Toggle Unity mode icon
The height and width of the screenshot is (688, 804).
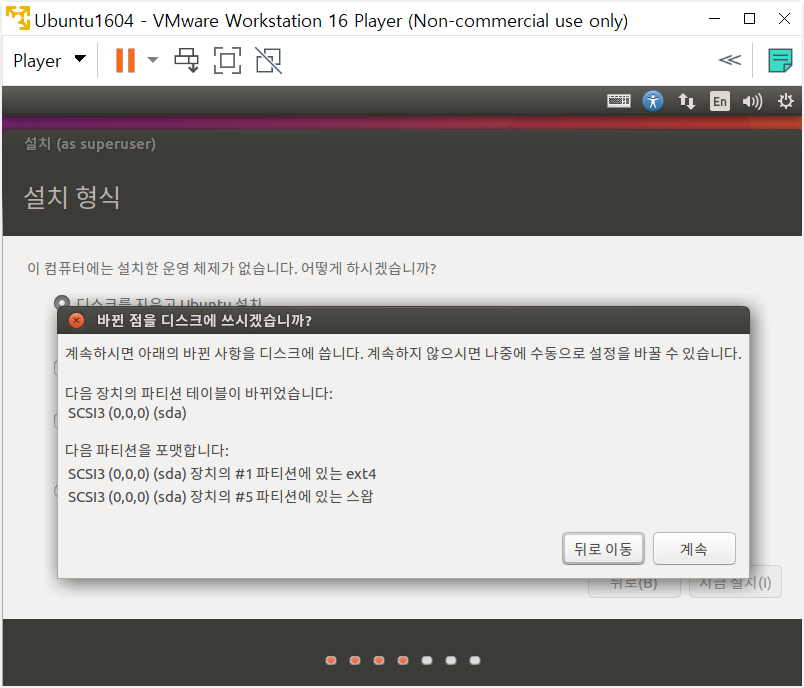pos(269,60)
